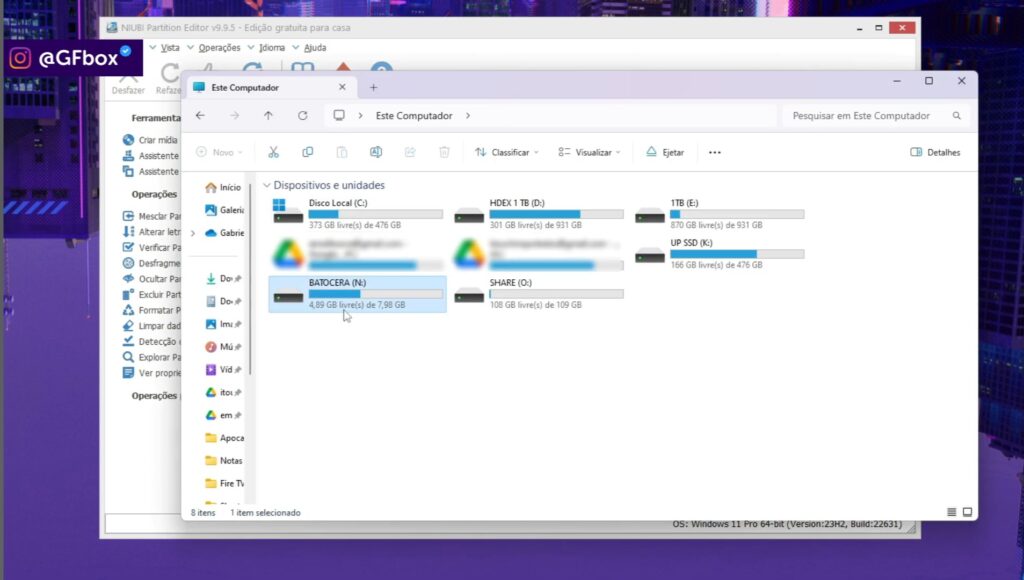Expand the address bar chevron after Este Computador
This screenshot has width=1024, height=580.
coord(468,116)
